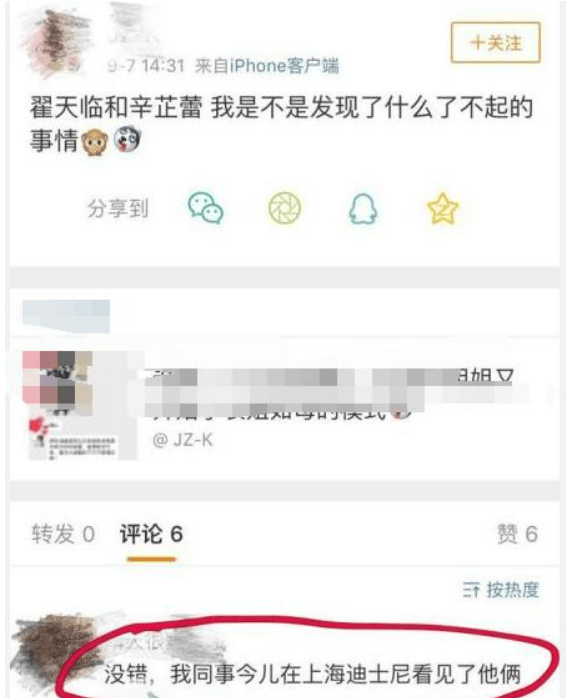Tap the circled comment about 上海迪士尼

(x=312, y=674)
